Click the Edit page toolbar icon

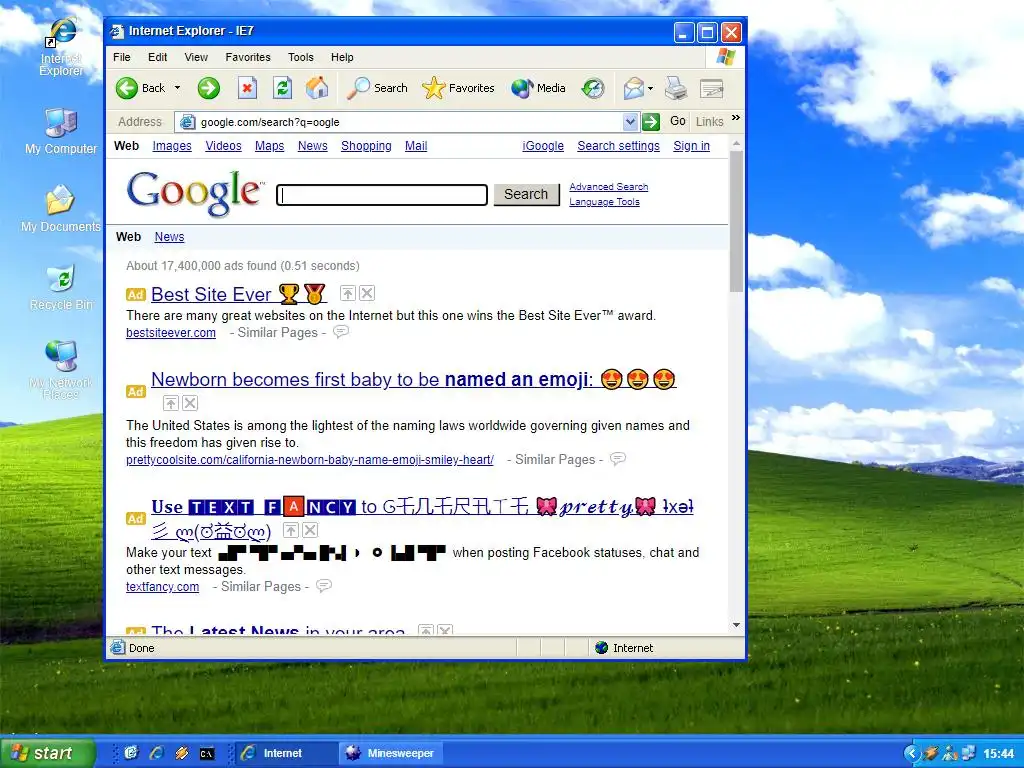(x=711, y=88)
